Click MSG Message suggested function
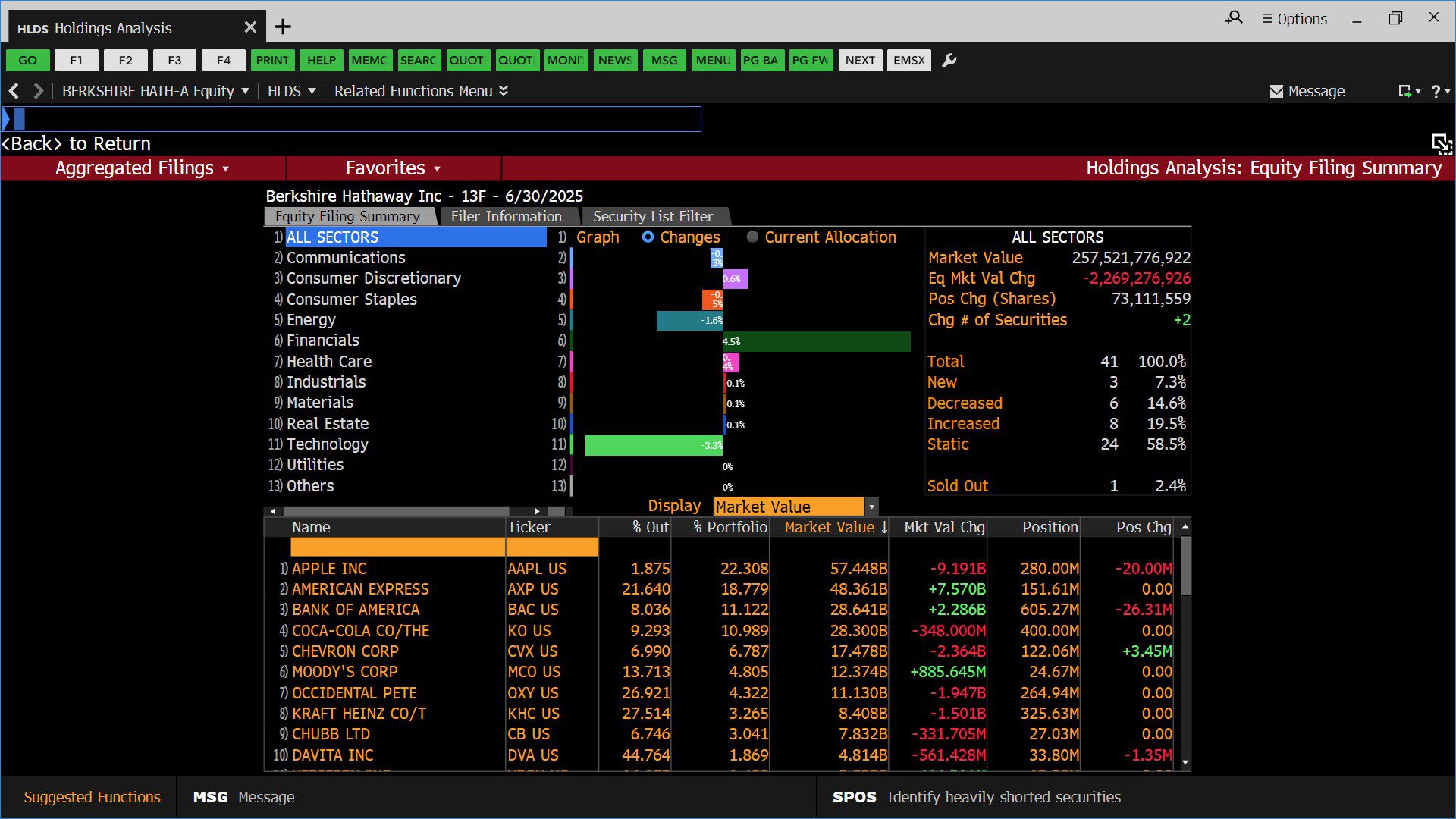 click(243, 797)
